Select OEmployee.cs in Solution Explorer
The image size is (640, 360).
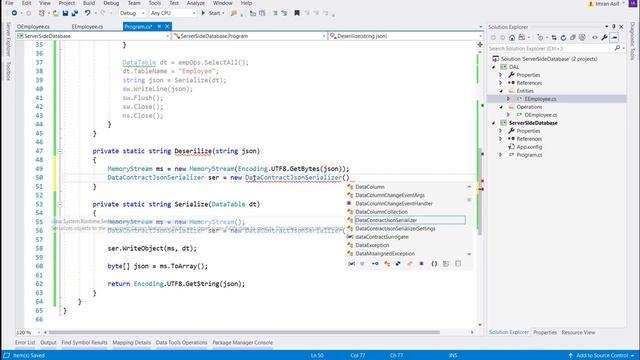[540, 115]
